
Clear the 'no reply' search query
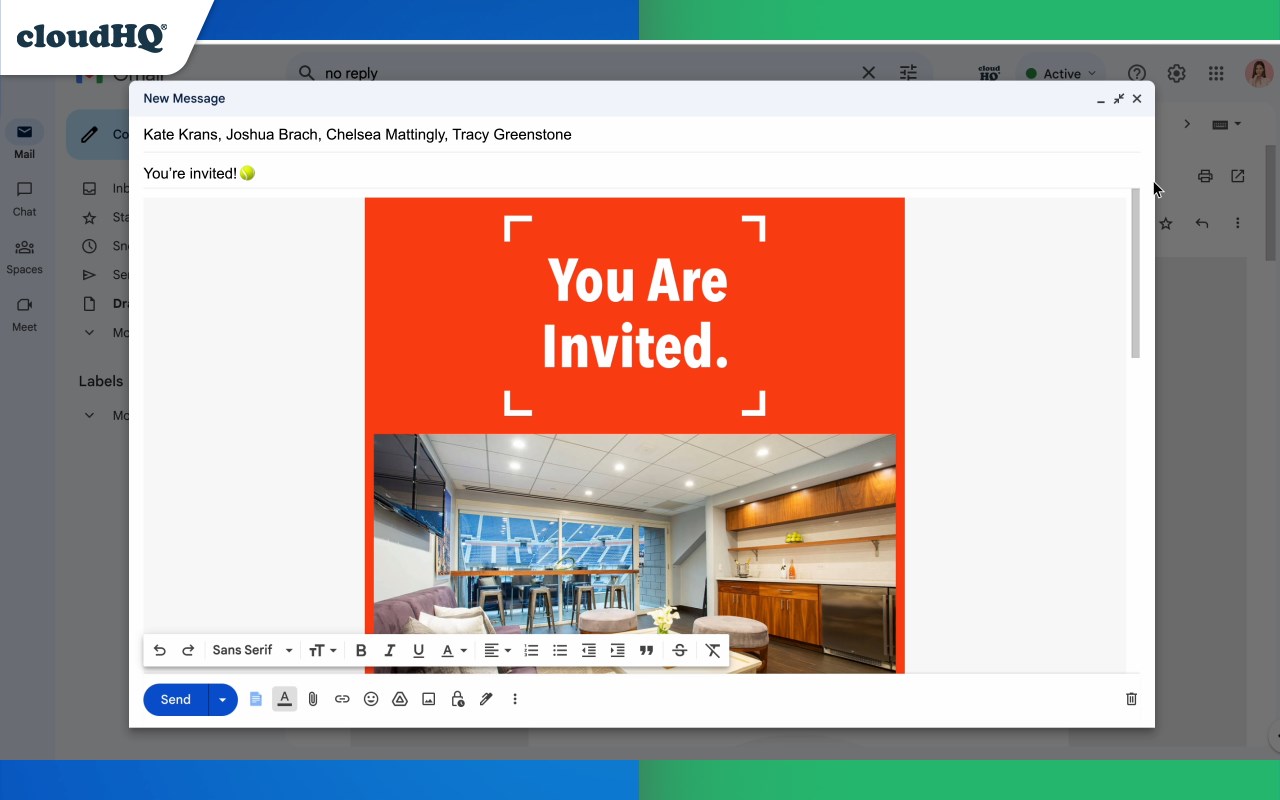(868, 73)
